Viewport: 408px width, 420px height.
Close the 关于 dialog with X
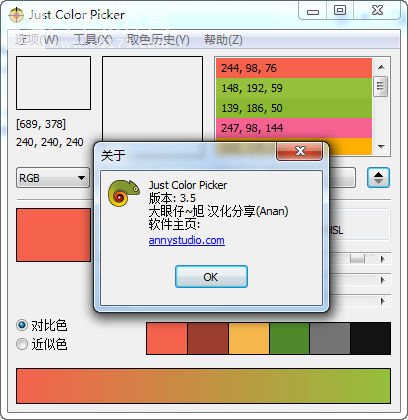pyautogui.click(x=300, y=151)
